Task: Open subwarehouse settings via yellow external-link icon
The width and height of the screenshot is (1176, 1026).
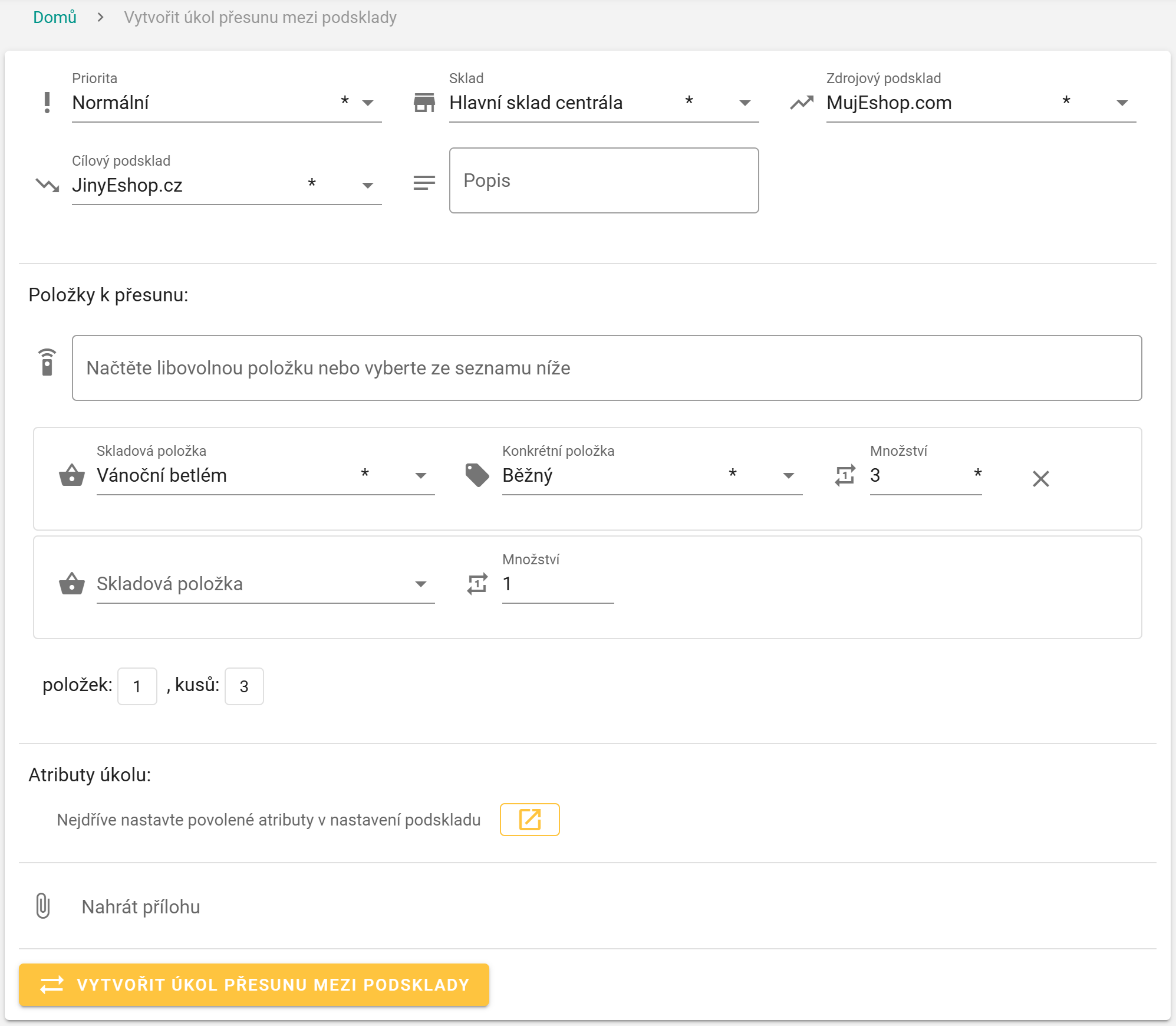Action: tap(529, 820)
